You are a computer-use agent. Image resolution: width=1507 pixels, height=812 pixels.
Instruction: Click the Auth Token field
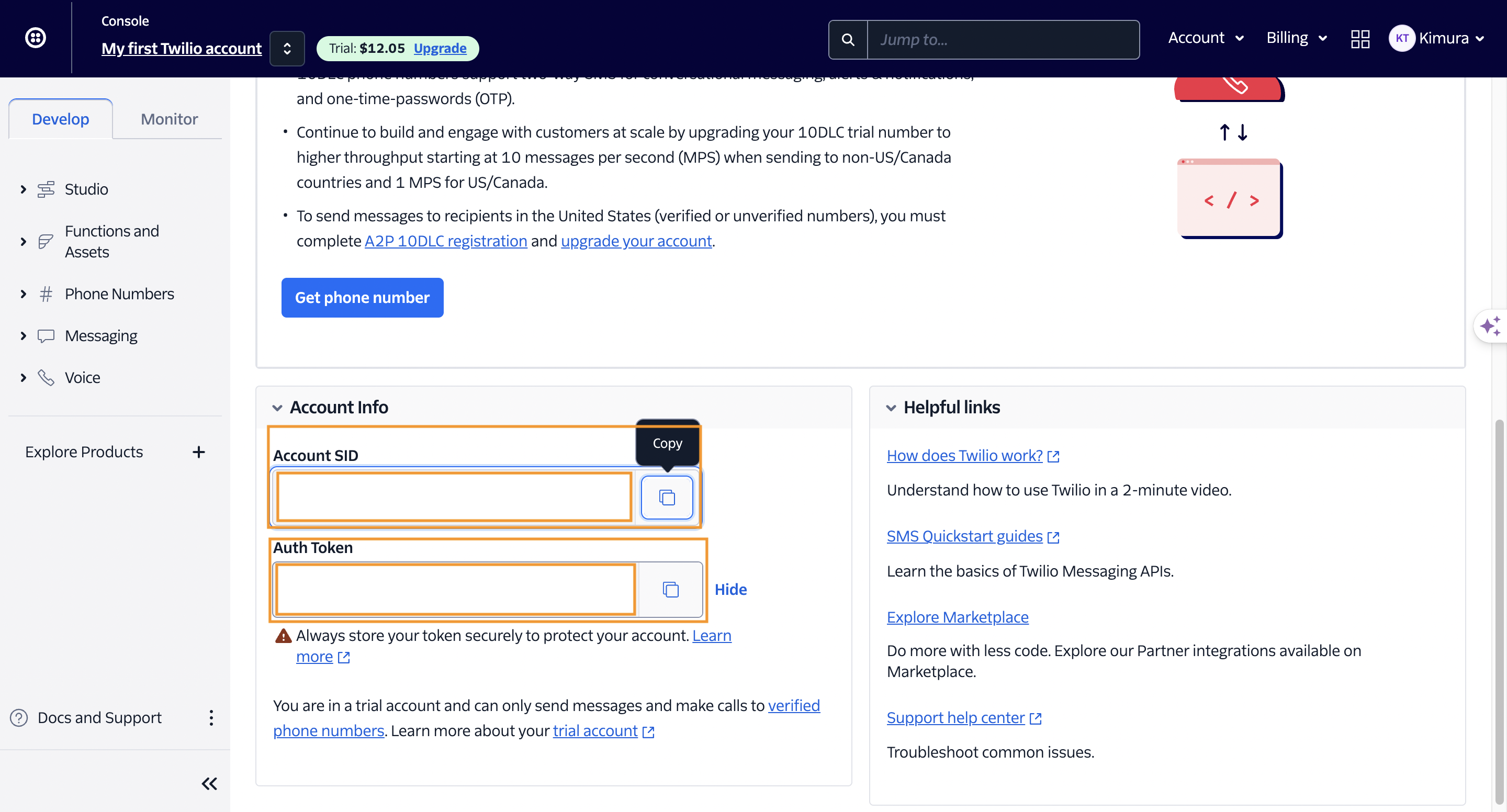pyautogui.click(x=455, y=589)
